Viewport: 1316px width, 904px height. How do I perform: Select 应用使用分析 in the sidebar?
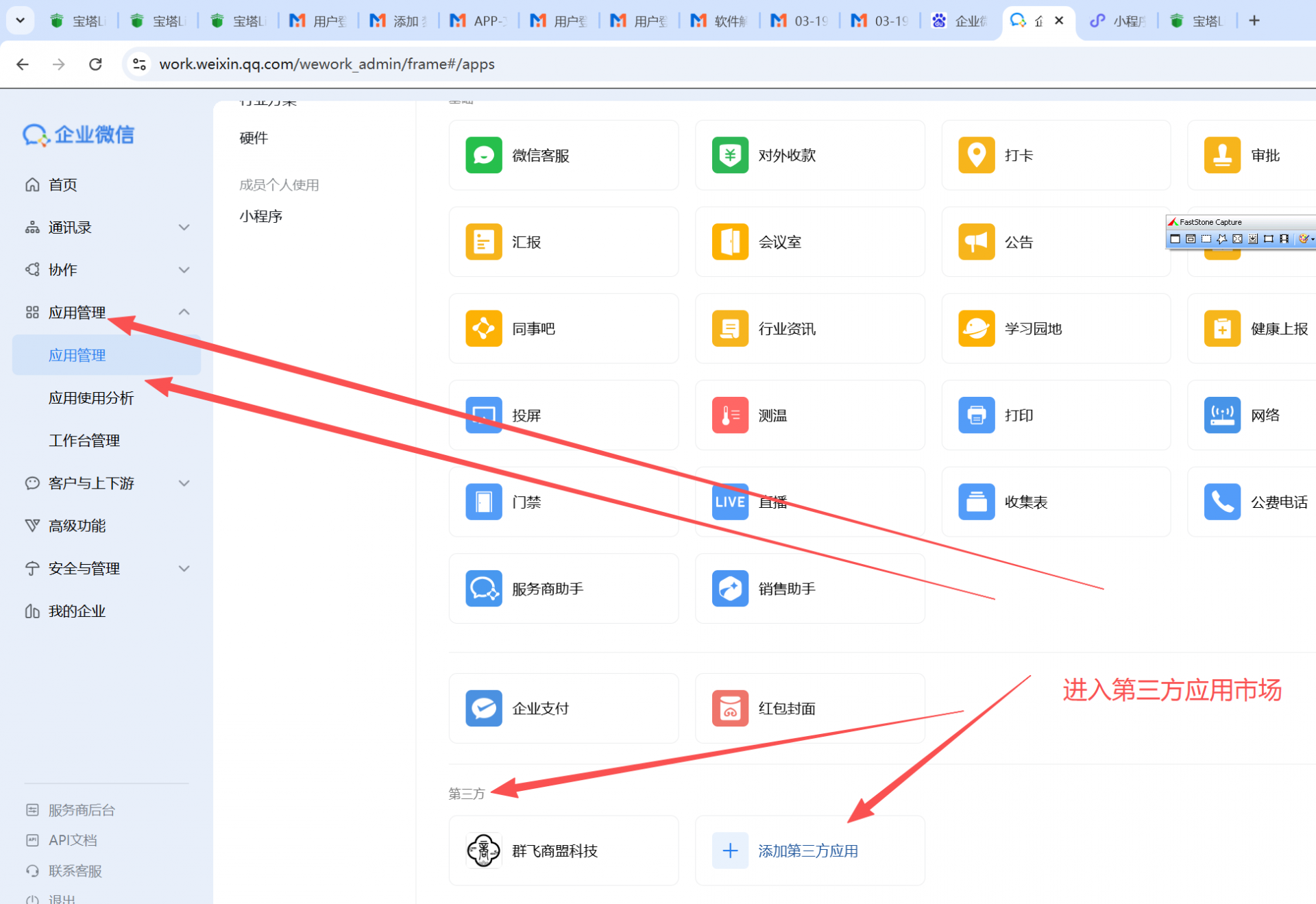click(90, 398)
